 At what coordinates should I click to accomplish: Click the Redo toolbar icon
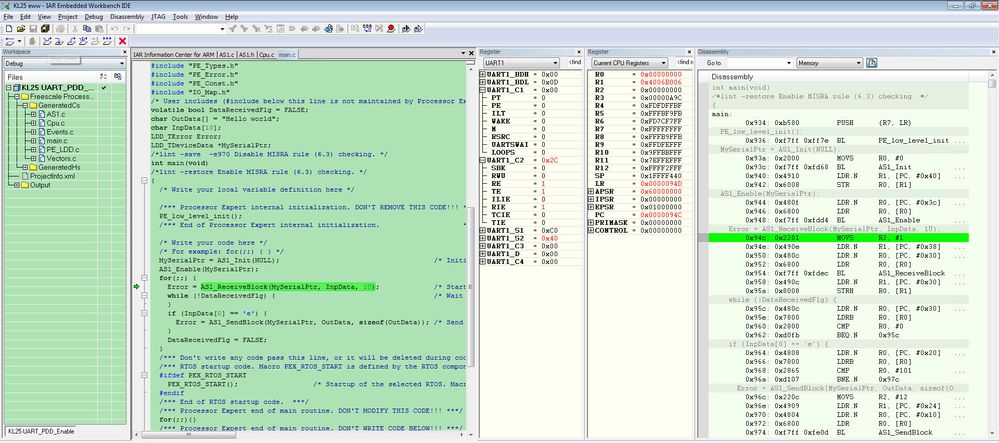(x=126, y=29)
